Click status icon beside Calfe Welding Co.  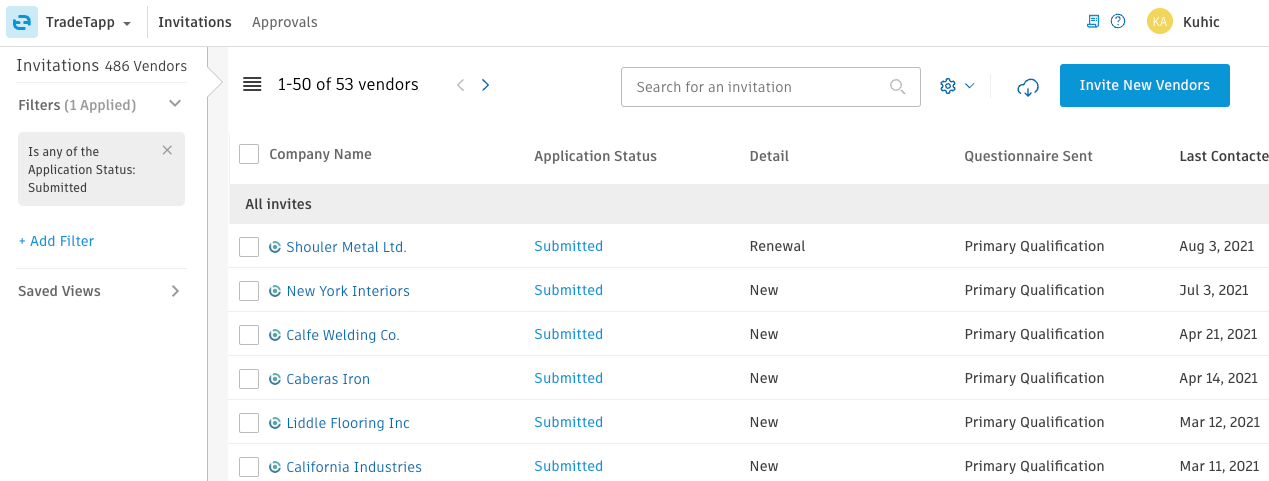pos(275,335)
